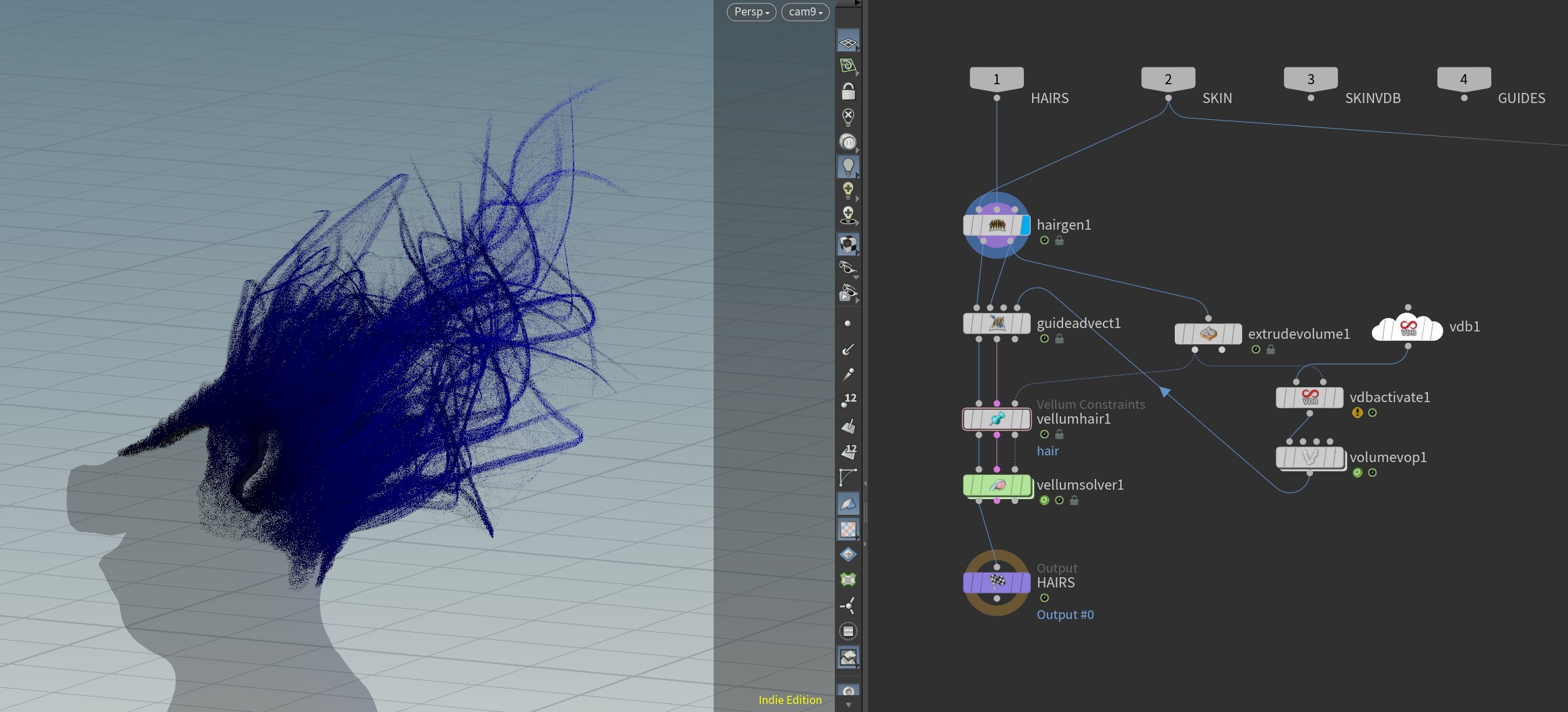The width and height of the screenshot is (1568, 712).
Task: Toggle the display flag on volumevop1
Action: [1338, 457]
